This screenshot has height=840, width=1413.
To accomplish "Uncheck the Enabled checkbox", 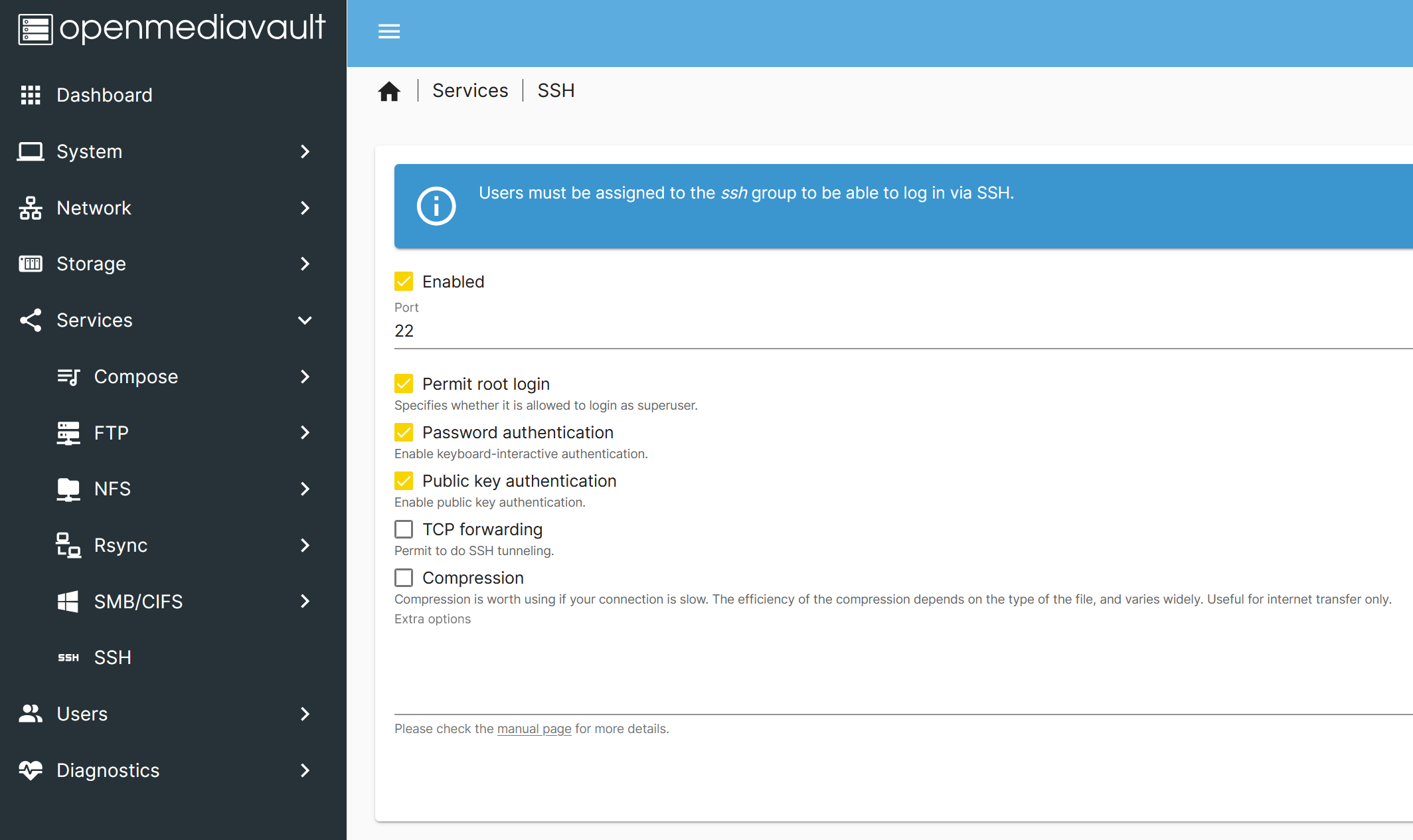I will coord(404,282).
